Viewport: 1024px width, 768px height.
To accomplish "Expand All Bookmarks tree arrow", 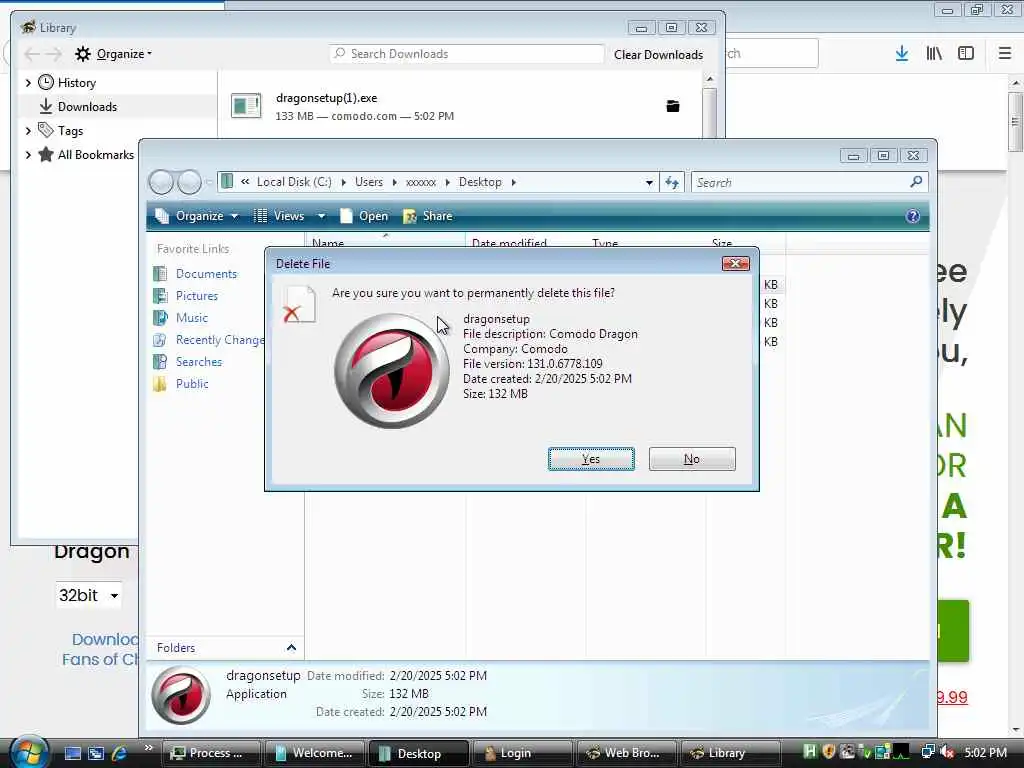I will click(28, 155).
